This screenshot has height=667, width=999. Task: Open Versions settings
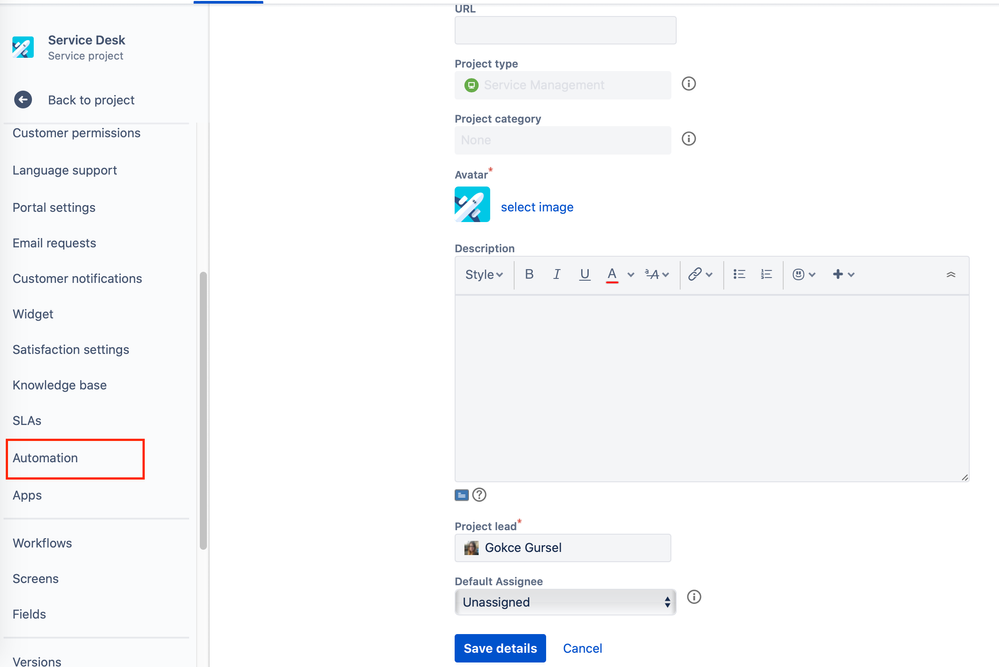click(x=37, y=661)
